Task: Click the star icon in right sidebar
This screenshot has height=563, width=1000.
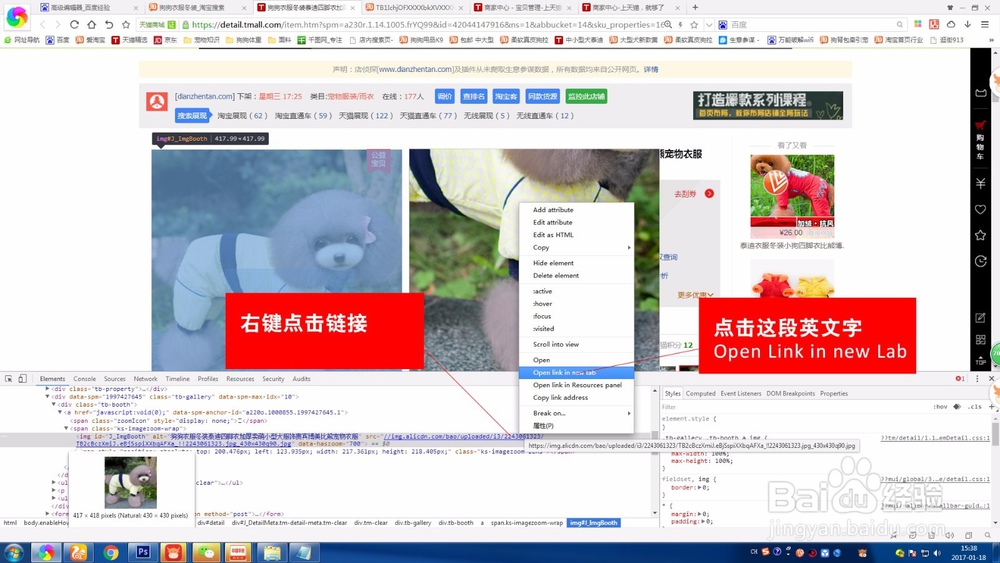Action: coord(980,235)
